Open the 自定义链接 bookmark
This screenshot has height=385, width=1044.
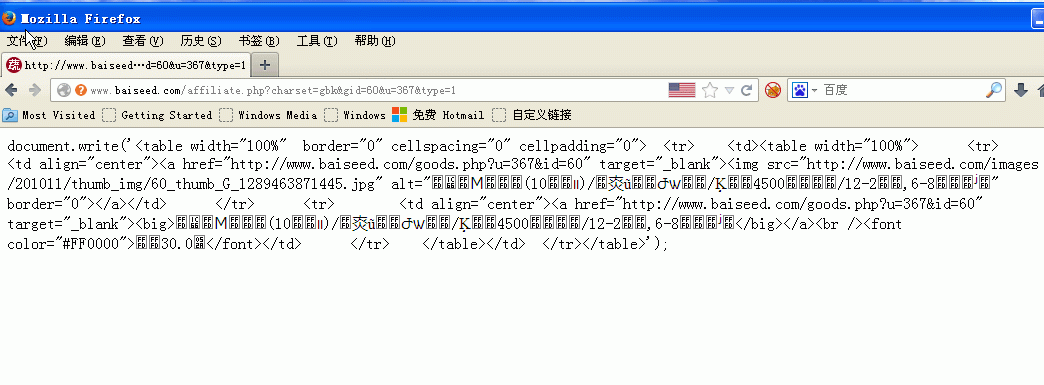pos(533,115)
